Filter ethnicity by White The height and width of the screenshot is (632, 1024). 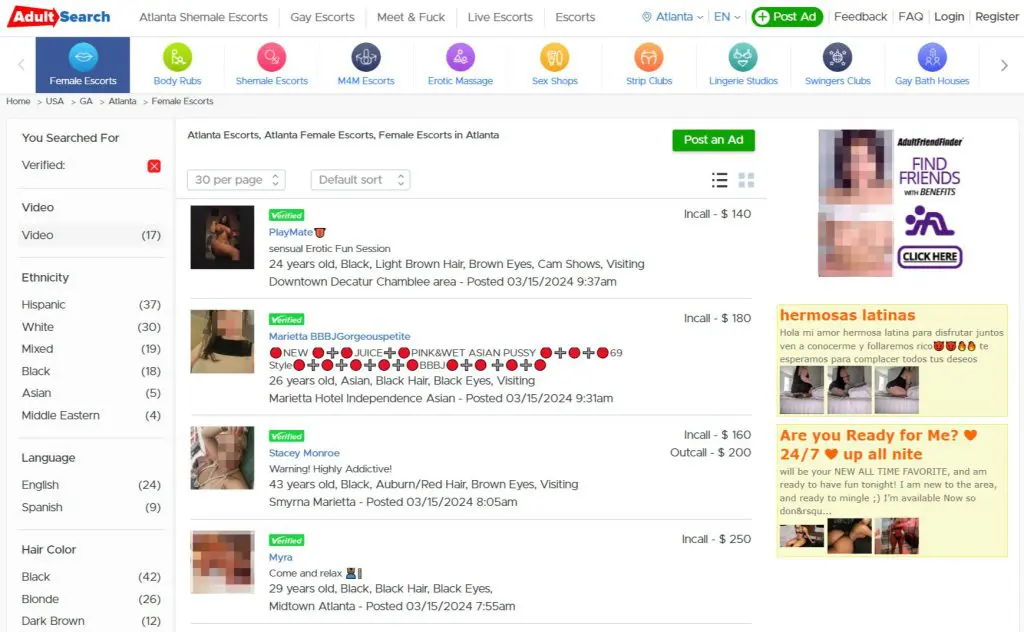coord(91,327)
